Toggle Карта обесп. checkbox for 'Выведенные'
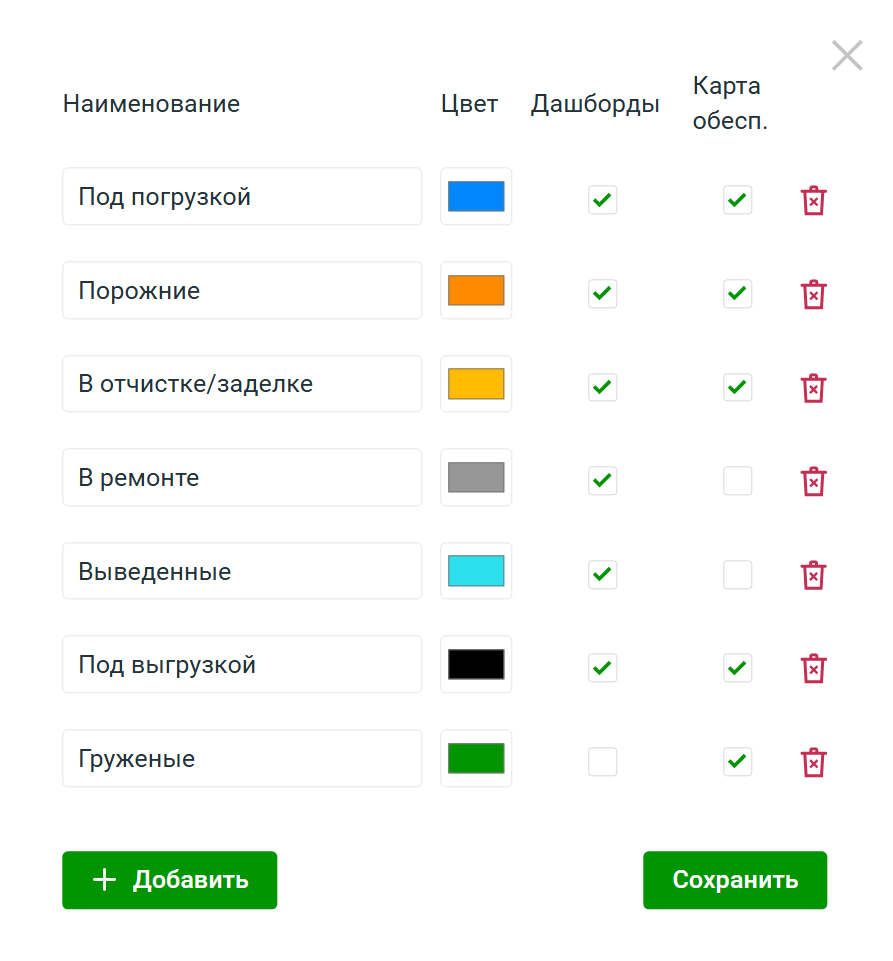 click(x=738, y=575)
